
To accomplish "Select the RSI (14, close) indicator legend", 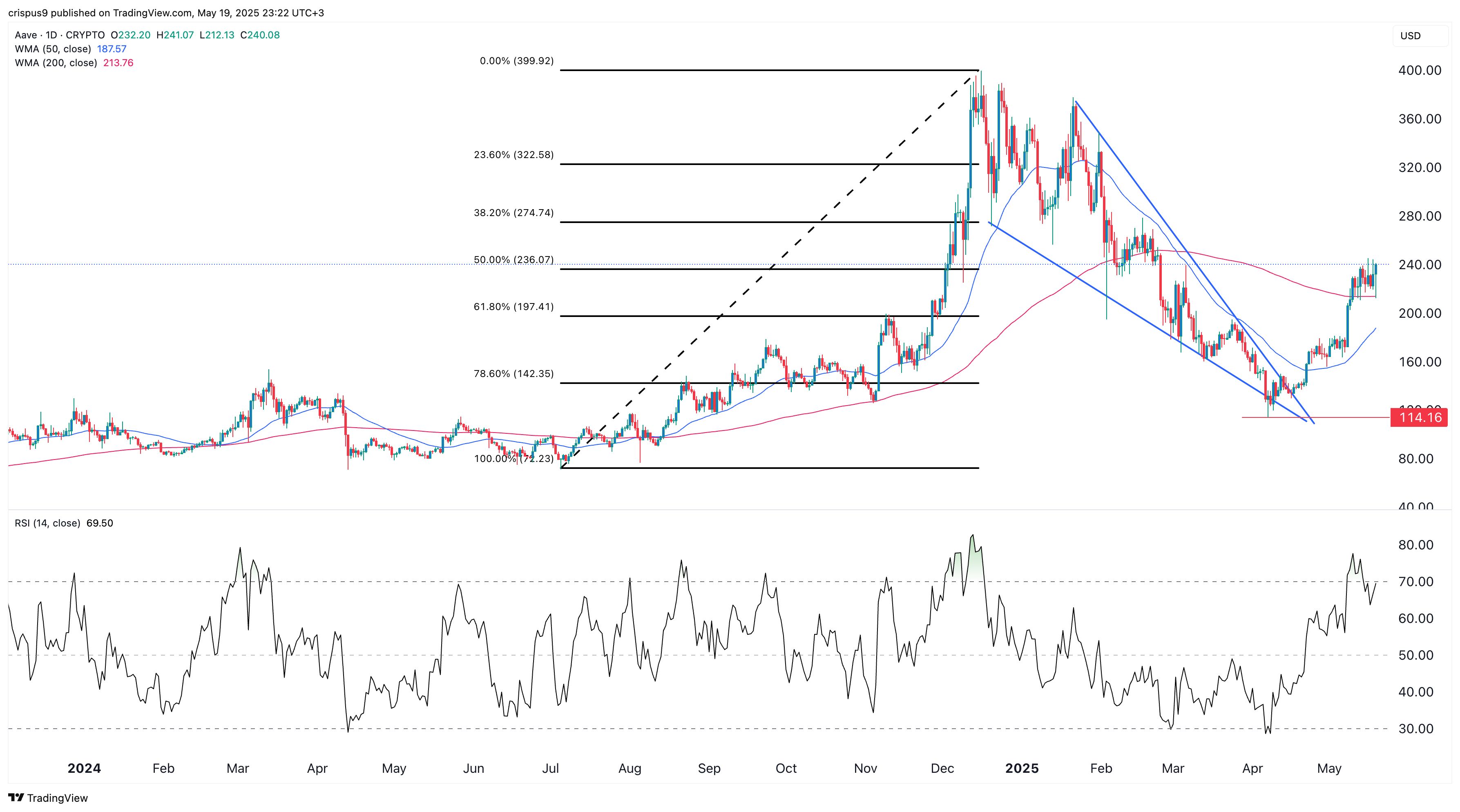I will [x=47, y=523].
